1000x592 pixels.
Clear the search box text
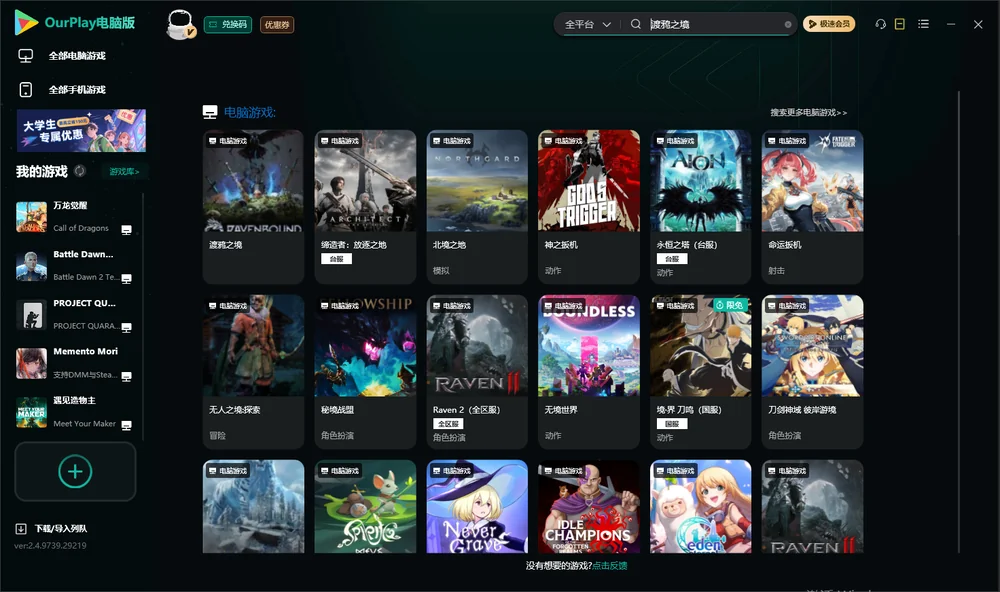(788, 24)
